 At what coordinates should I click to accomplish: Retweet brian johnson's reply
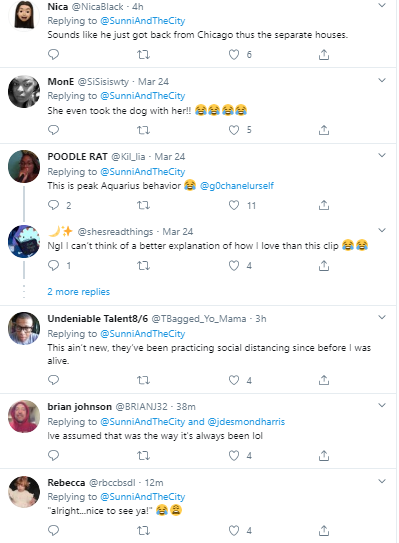coord(143,455)
